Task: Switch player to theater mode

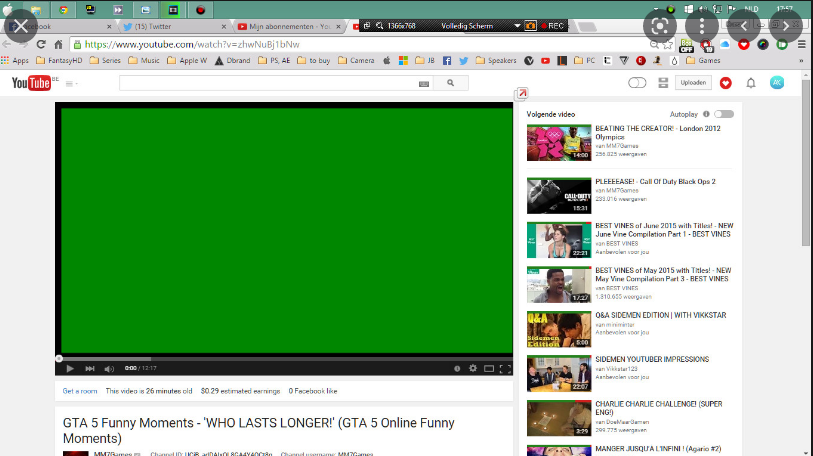Action: coord(489,369)
